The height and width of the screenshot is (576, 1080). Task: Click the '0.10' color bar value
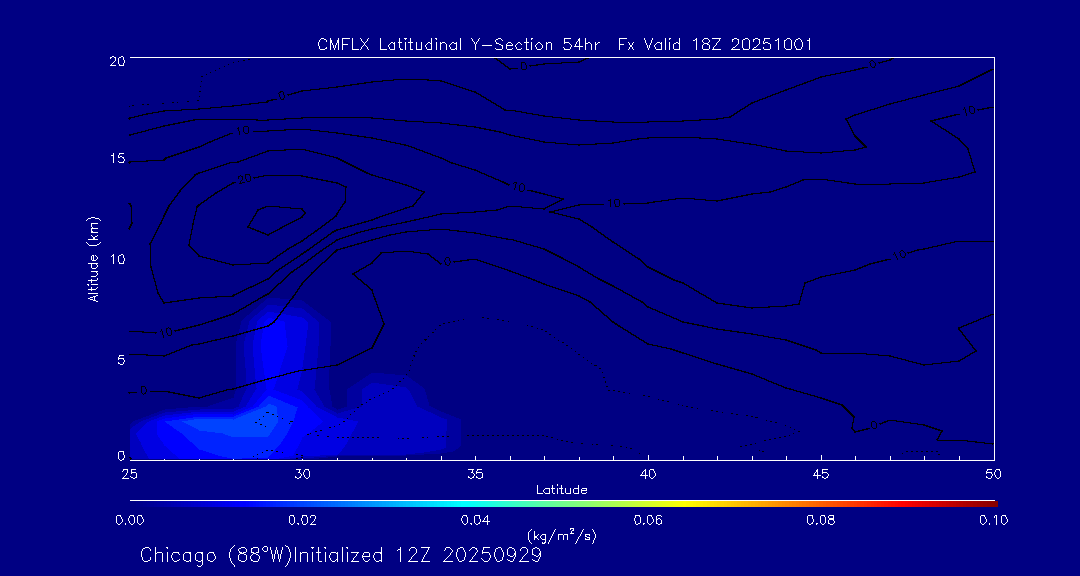994,520
